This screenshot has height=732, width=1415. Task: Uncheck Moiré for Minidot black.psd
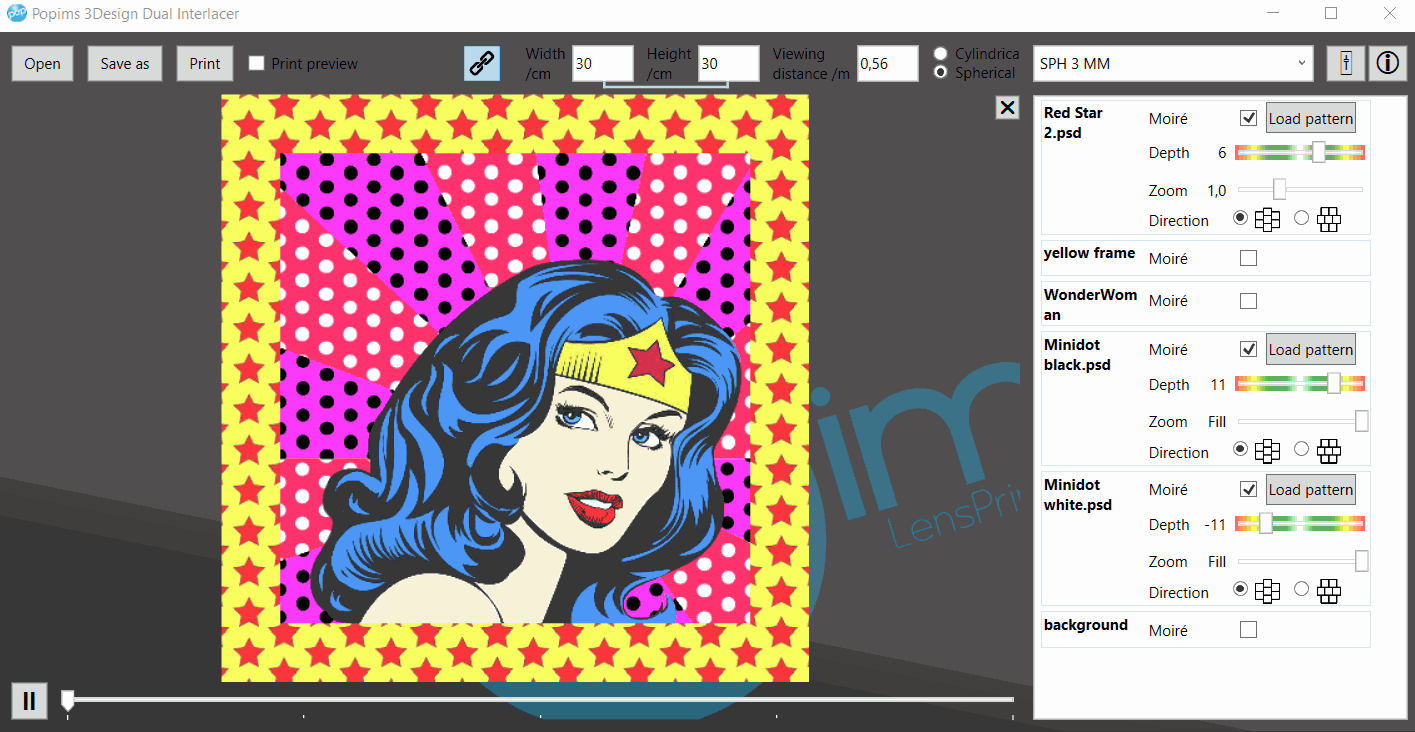1248,349
